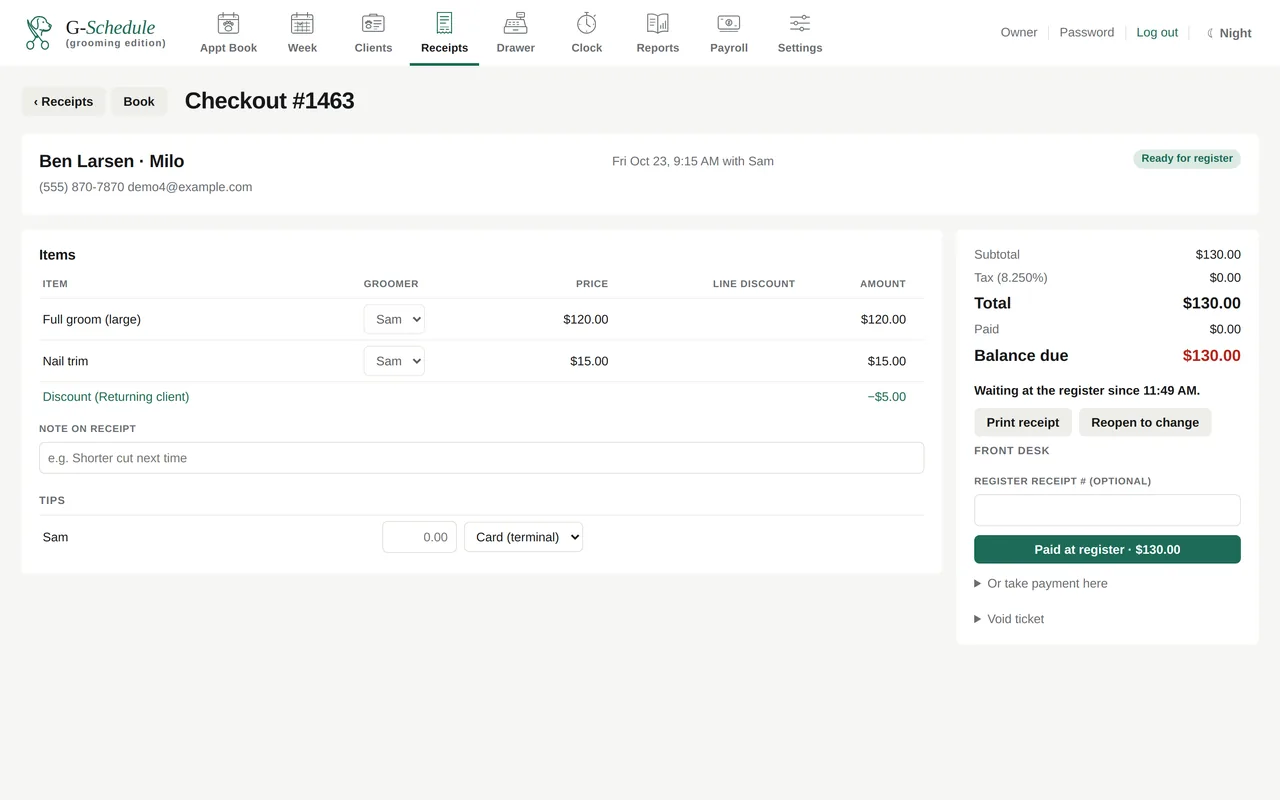The height and width of the screenshot is (800, 1280).
Task: Expand 'Or take payment here'
Action: 1041,583
